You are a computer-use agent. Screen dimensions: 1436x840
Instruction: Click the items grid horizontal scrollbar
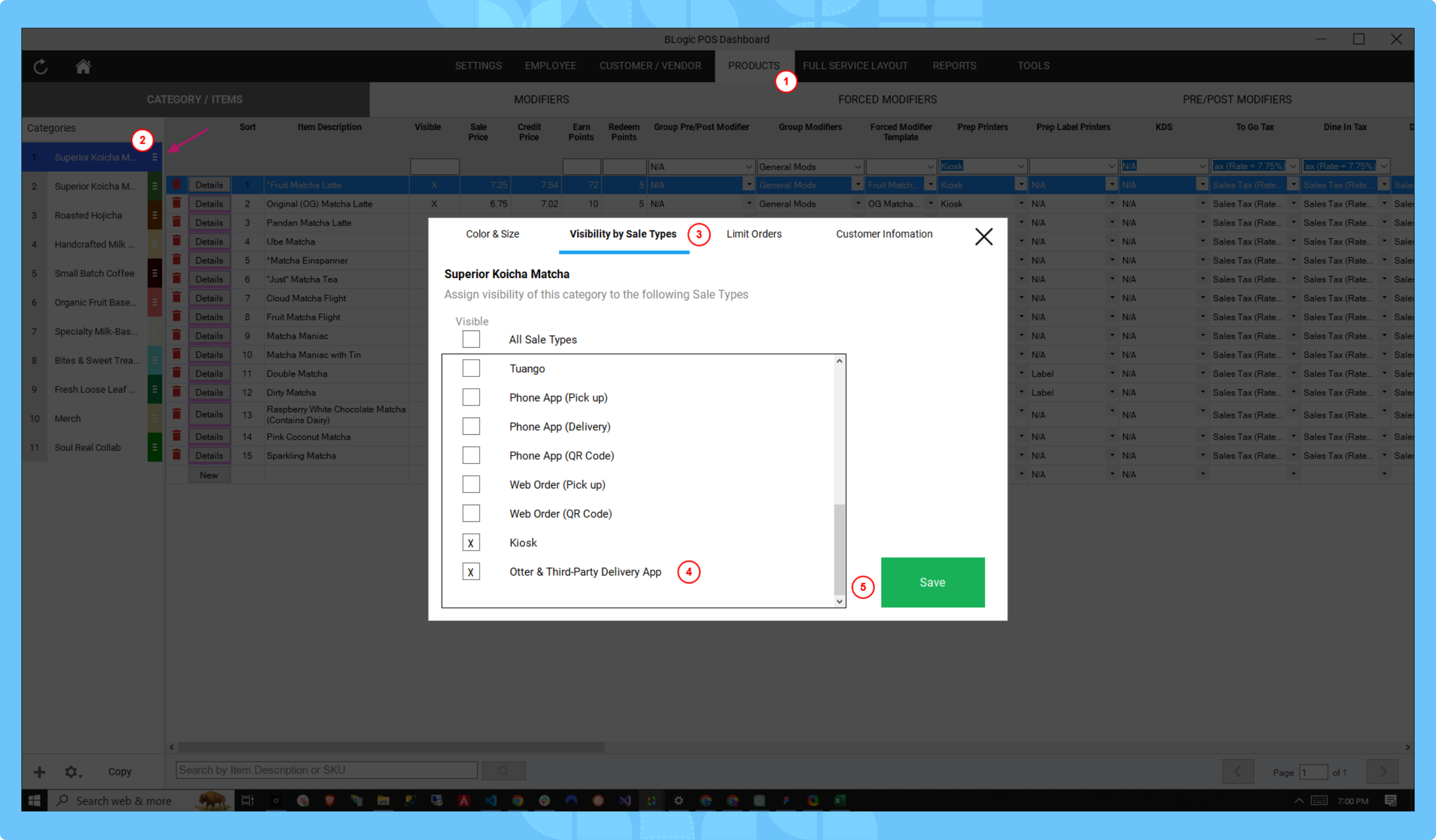(391, 746)
